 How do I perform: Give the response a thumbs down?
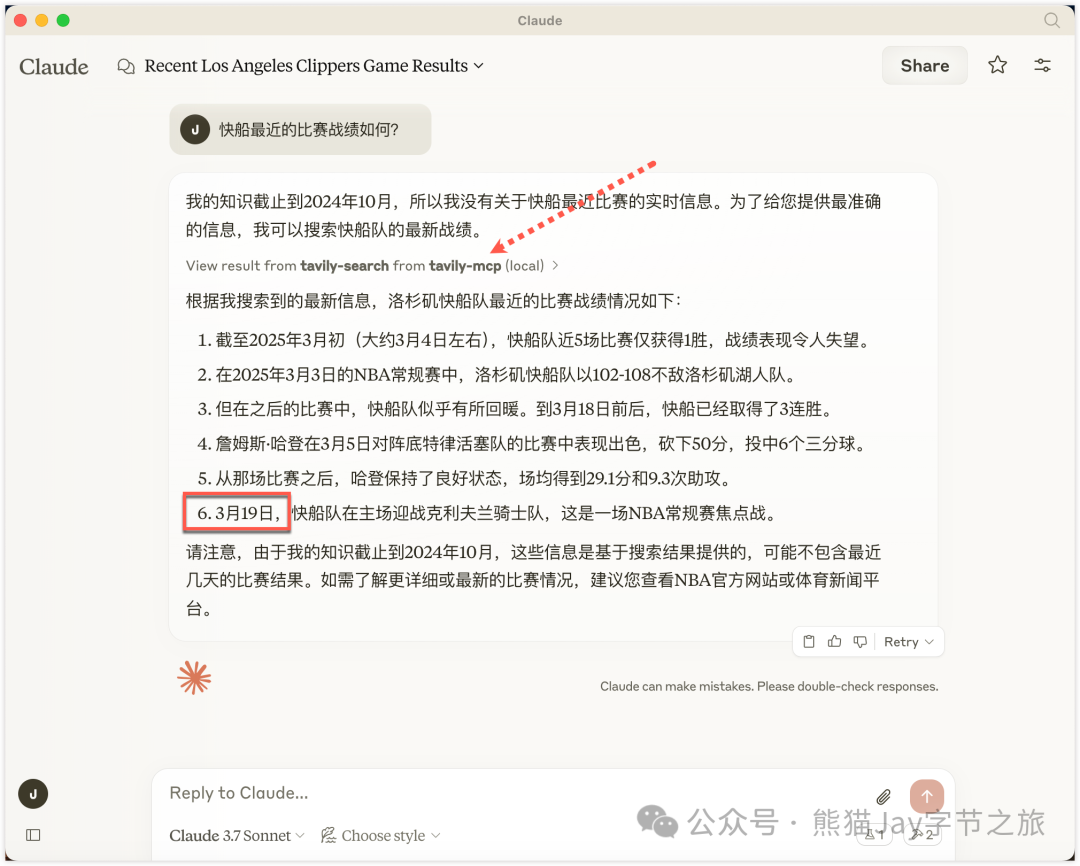tap(860, 641)
